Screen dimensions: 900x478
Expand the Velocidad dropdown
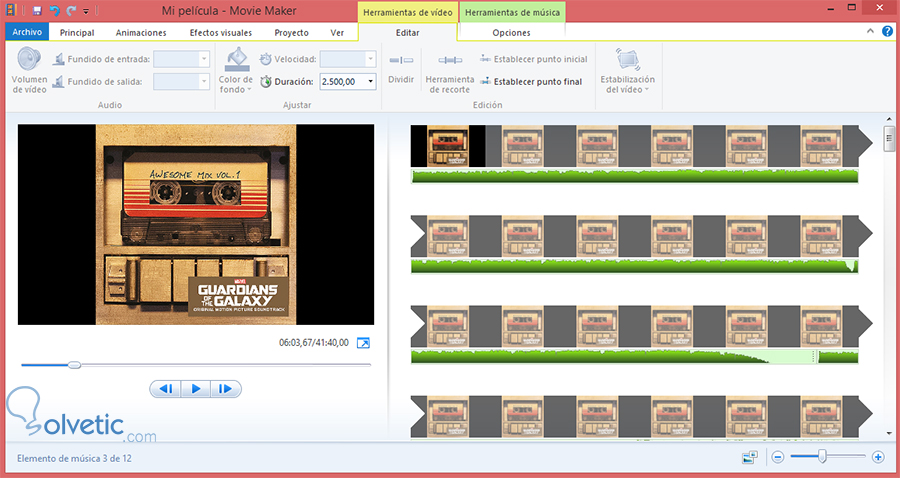(x=370, y=59)
